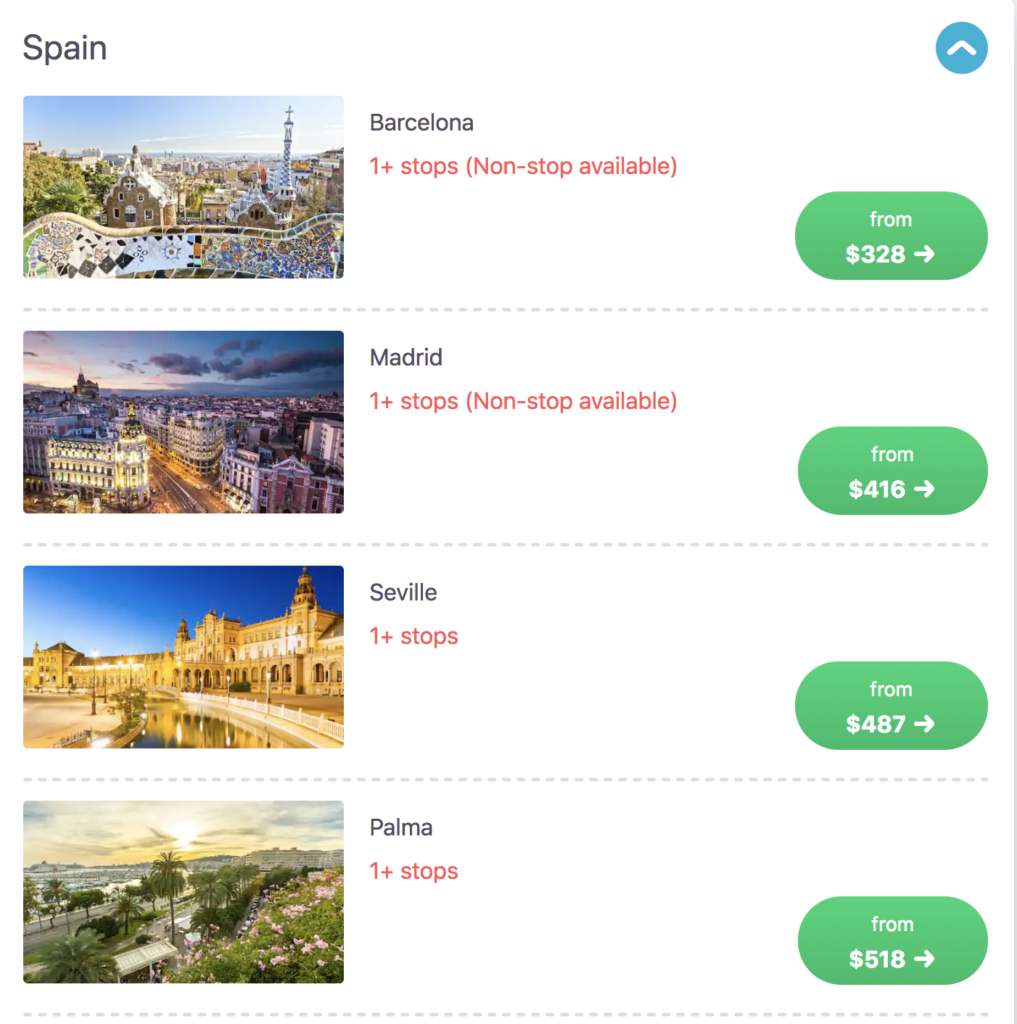1017x1024 pixels.
Task: Click the Seville 1+ stops label
Action: click(x=414, y=636)
